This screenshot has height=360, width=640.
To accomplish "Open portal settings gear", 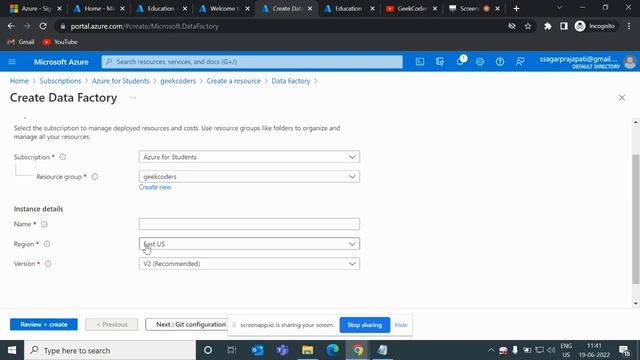I will tap(480, 62).
